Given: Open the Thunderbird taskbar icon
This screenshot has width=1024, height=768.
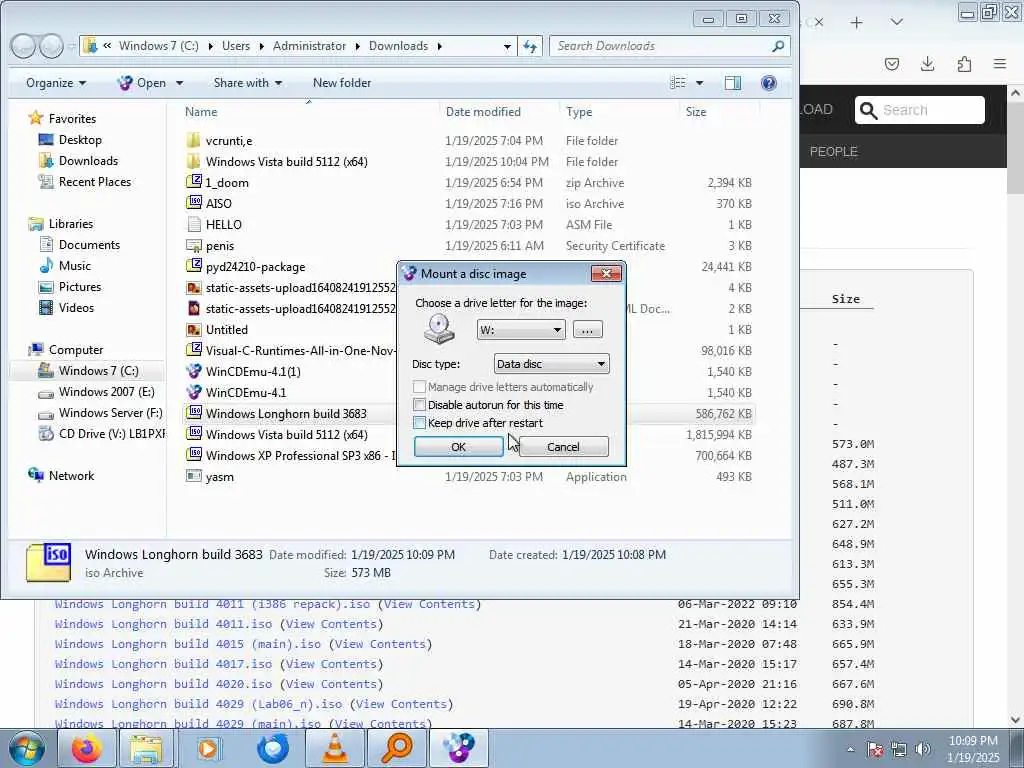Looking at the screenshot, I should [x=272, y=748].
